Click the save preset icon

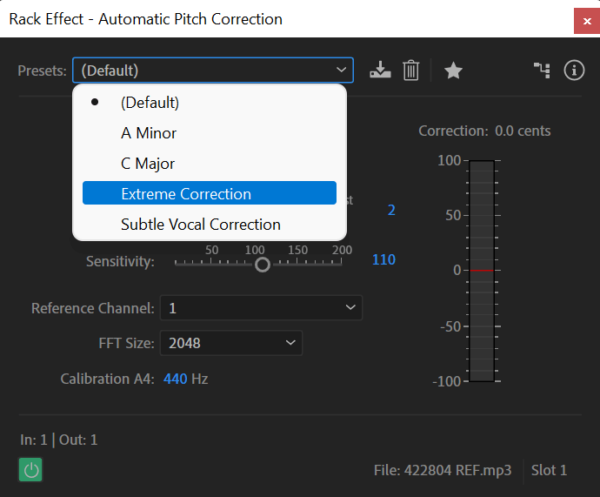tap(380, 70)
